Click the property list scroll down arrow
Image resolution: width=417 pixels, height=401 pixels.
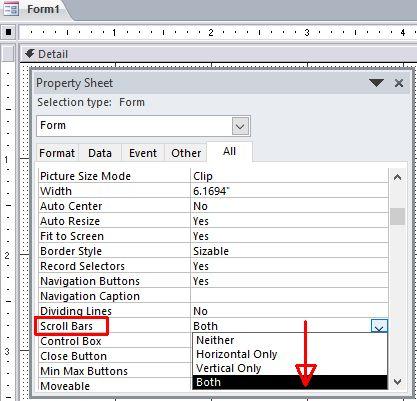[397, 381]
